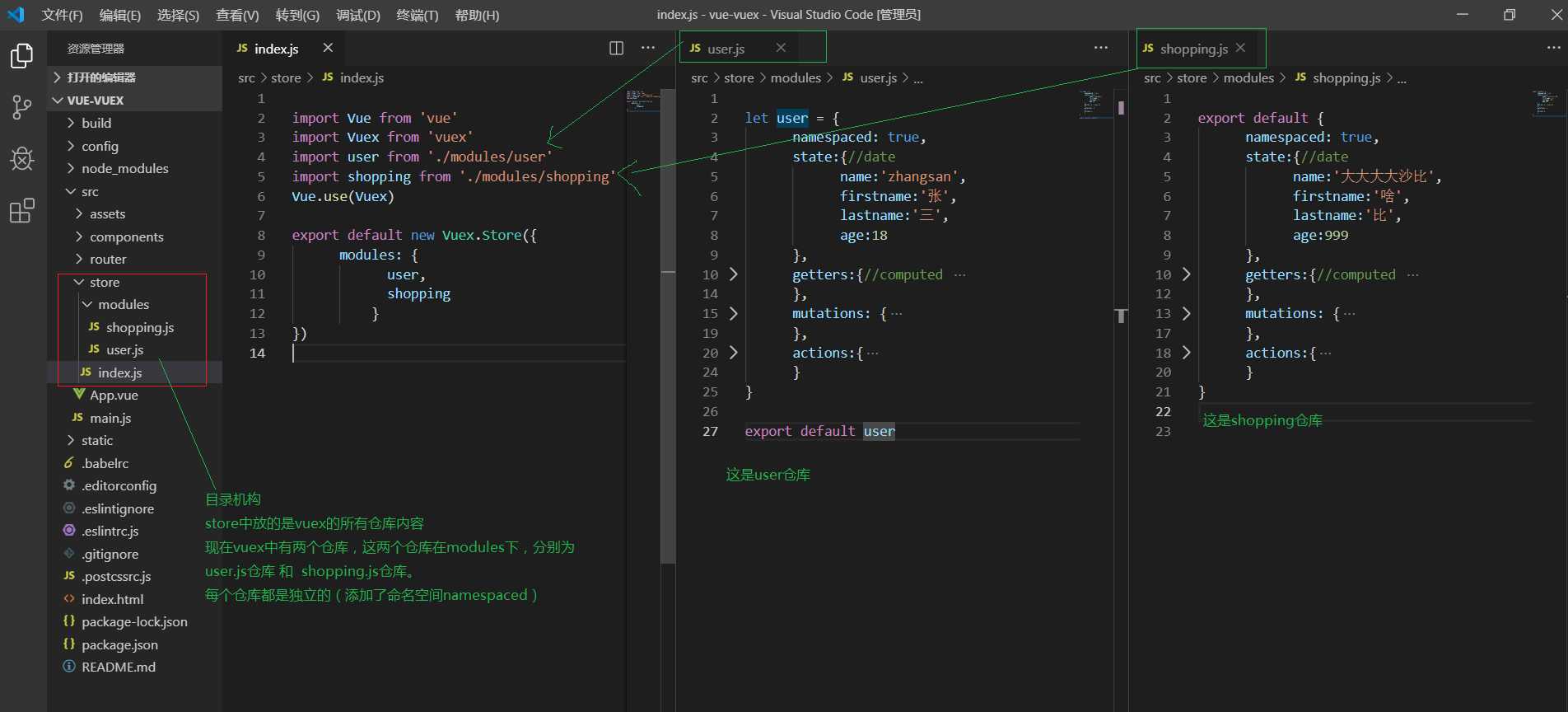This screenshot has width=1568, height=712.
Task: Collapse the src folder
Action: tap(135, 191)
